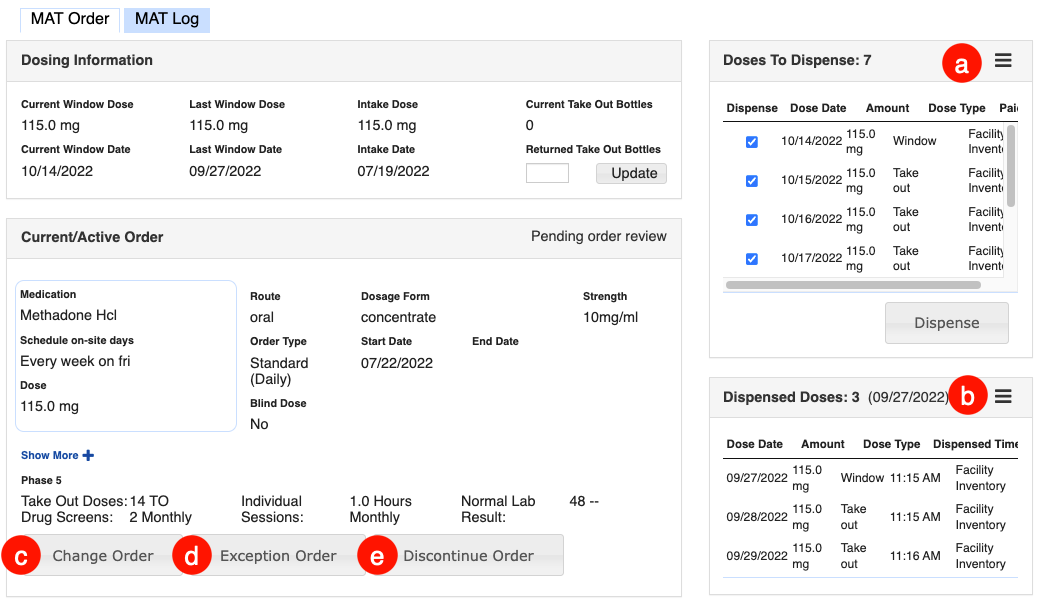
Task: Click the Dose Date column header in Doses To Dispense
Action: 818,108
